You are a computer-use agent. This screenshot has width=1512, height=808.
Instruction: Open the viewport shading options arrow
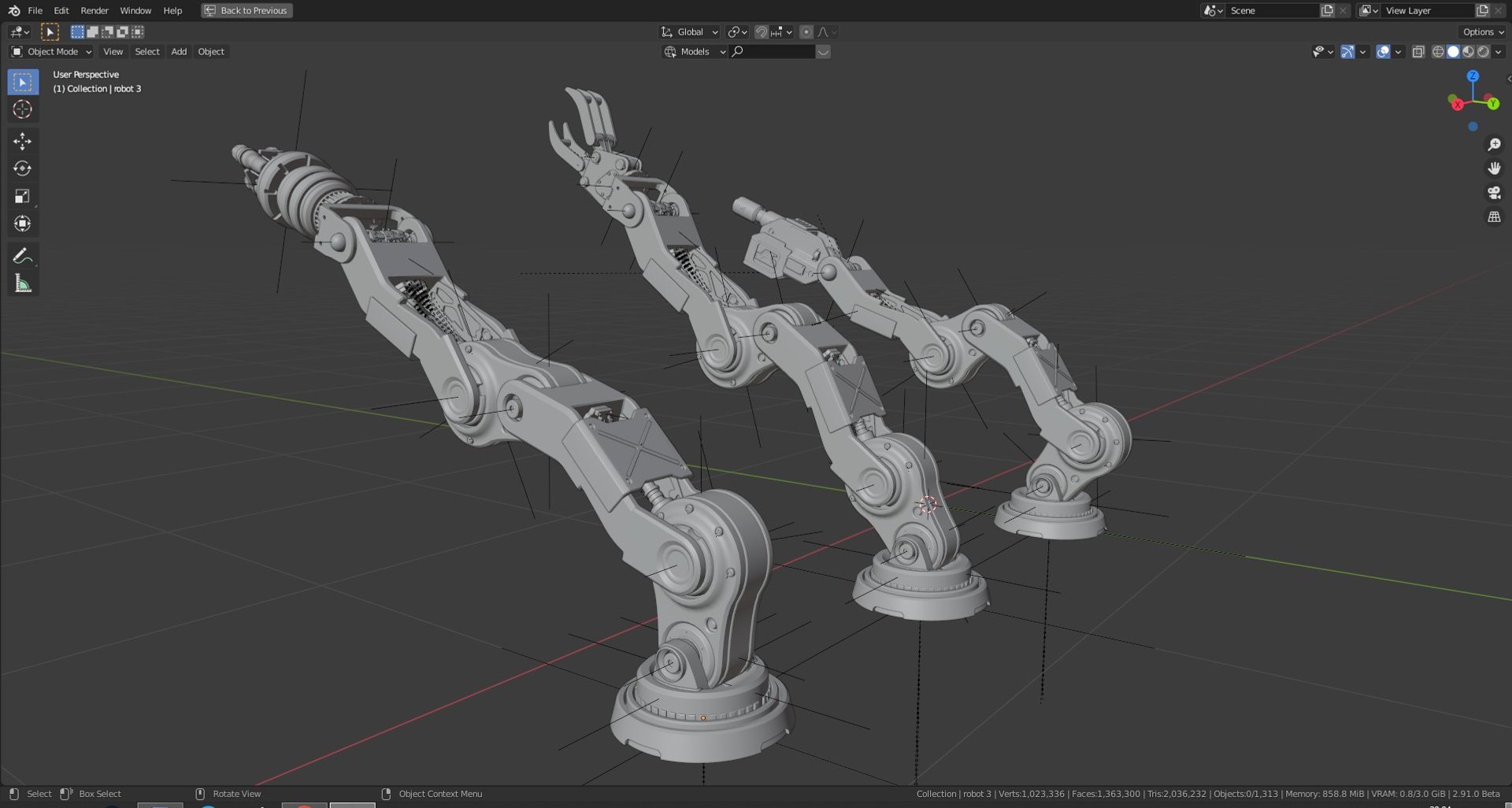[x=1499, y=52]
